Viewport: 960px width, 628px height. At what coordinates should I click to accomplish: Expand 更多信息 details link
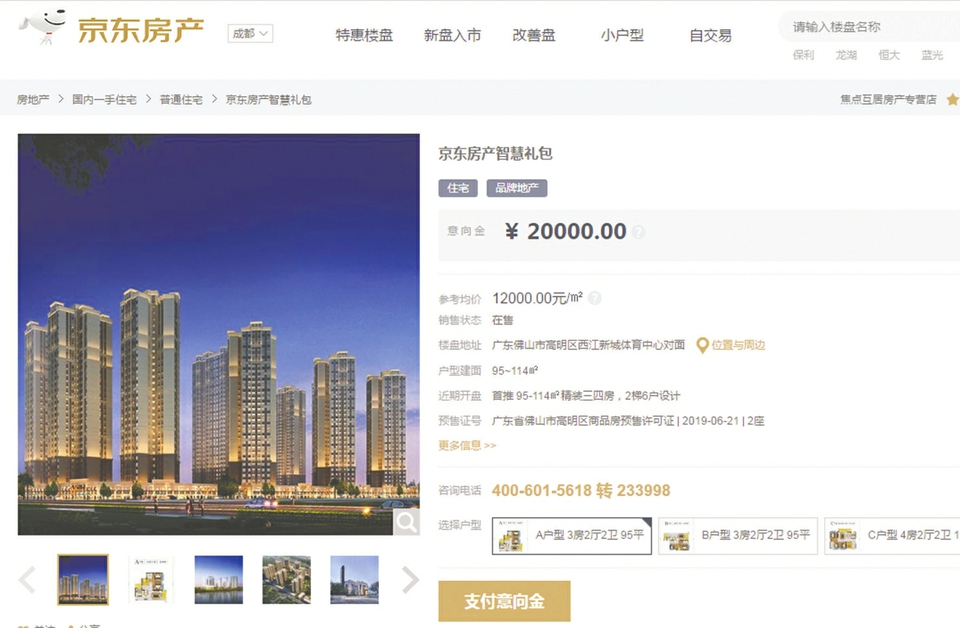pos(467,446)
